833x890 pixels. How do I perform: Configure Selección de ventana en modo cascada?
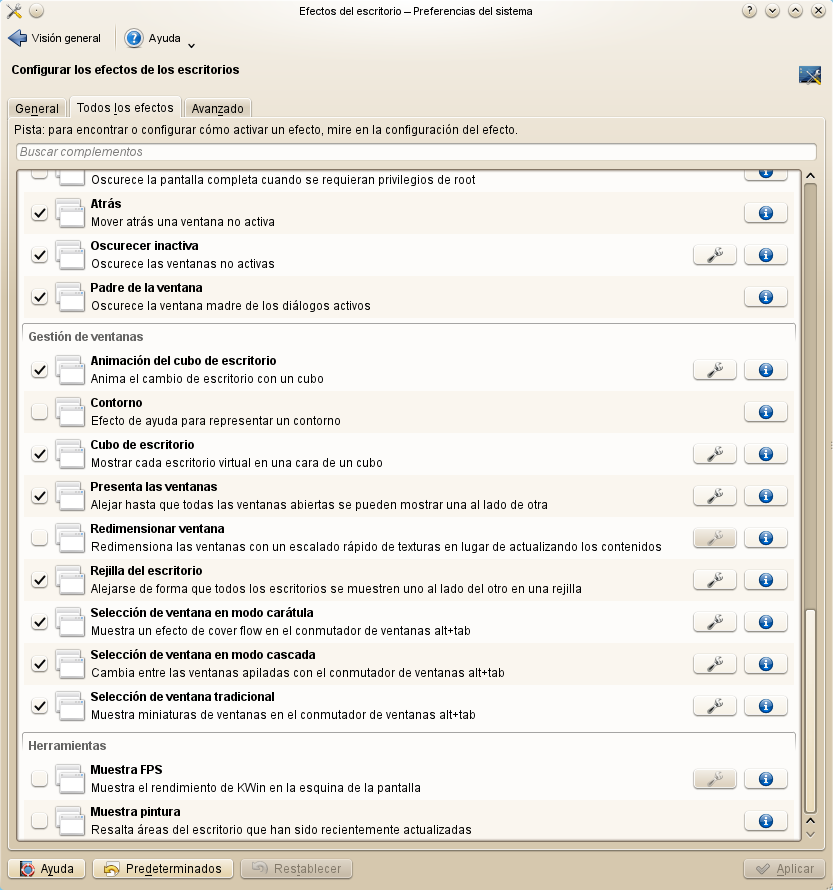tap(714, 664)
